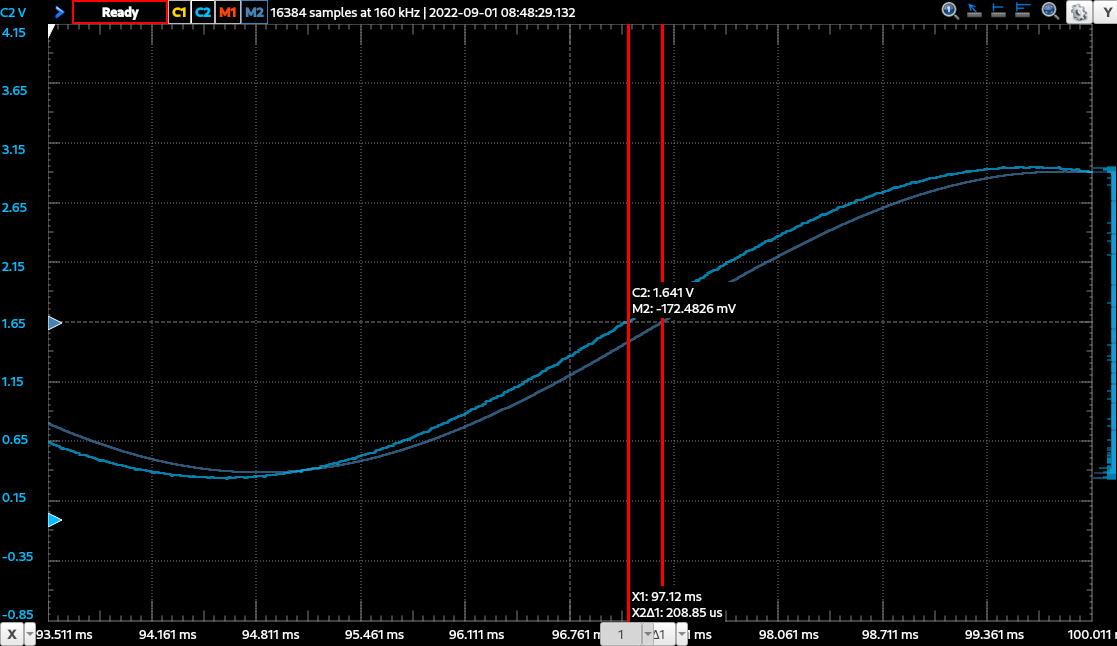Image resolution: width=1117 pixels, height=646 pixels.
Task: Click the -0.85 voltage axis label
Action: 17,614
